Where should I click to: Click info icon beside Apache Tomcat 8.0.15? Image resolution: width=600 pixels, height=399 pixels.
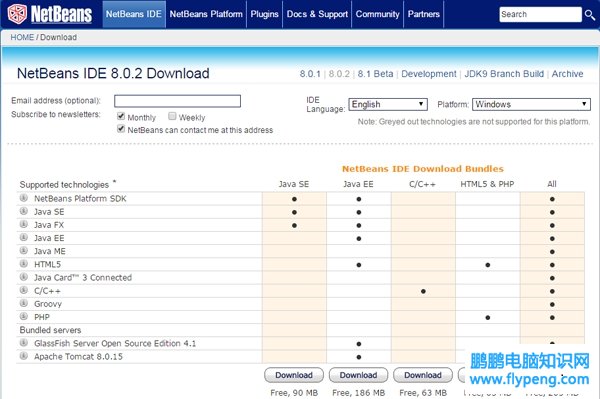(24, 356)
